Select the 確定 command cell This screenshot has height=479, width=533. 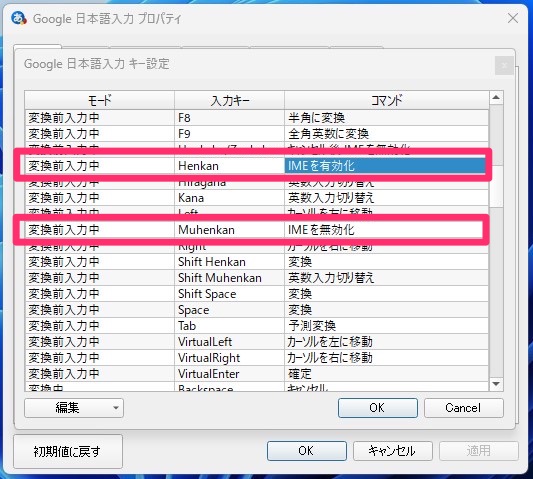click(386, 374)
